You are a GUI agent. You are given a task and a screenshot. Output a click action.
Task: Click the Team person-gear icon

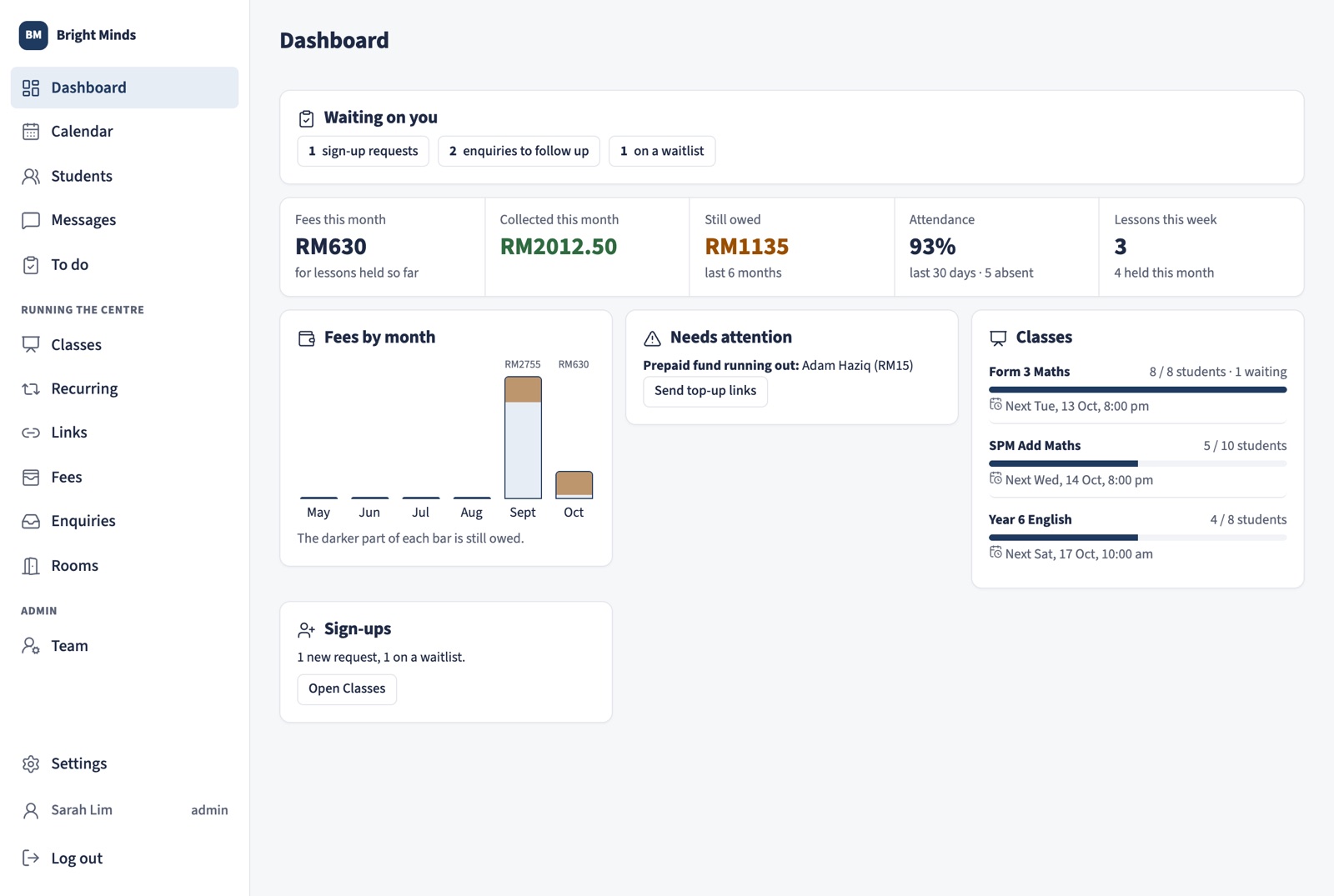click(x=31, y=646)
